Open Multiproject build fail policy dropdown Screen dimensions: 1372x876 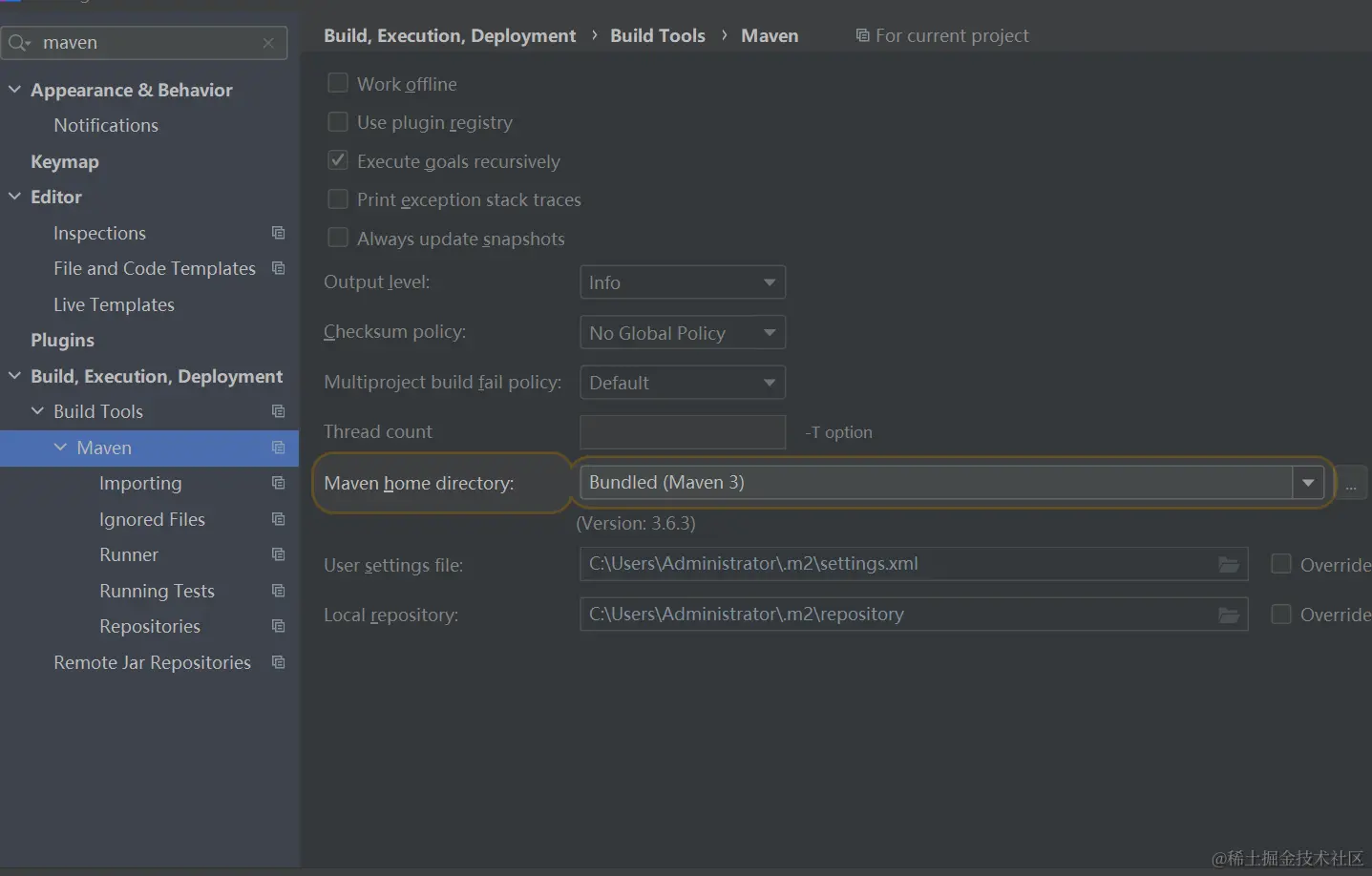coord(683,383)
